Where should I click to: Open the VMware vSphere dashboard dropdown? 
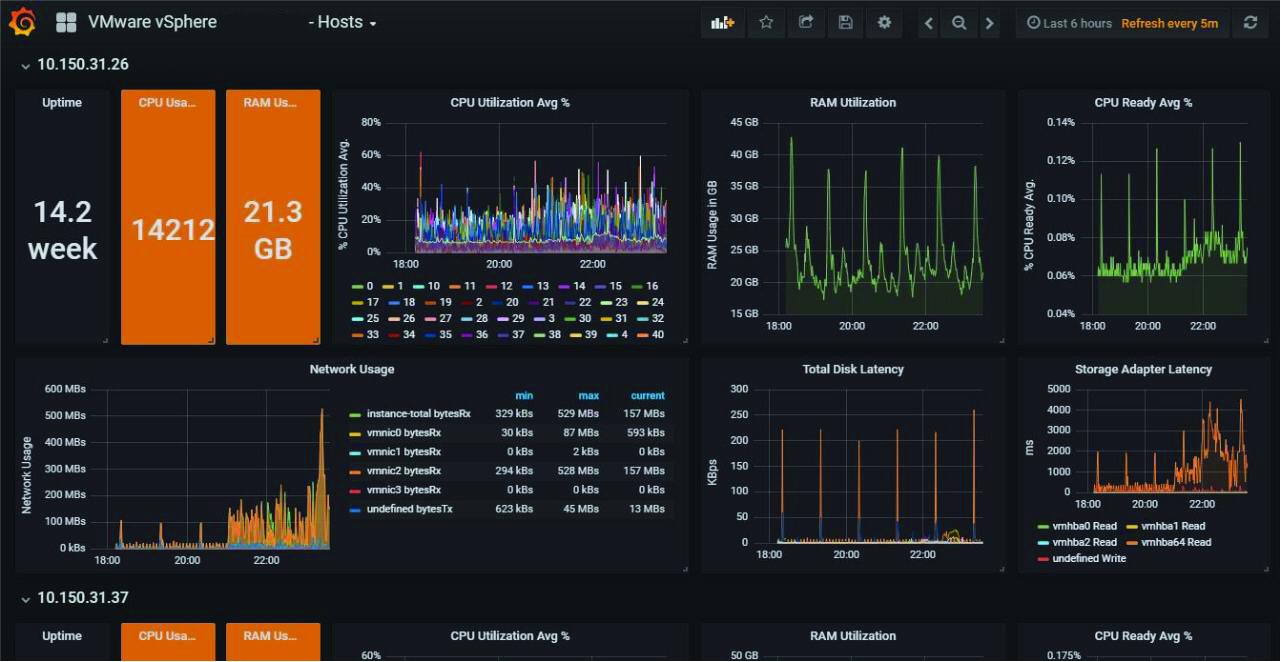click(x=152, y=22)
